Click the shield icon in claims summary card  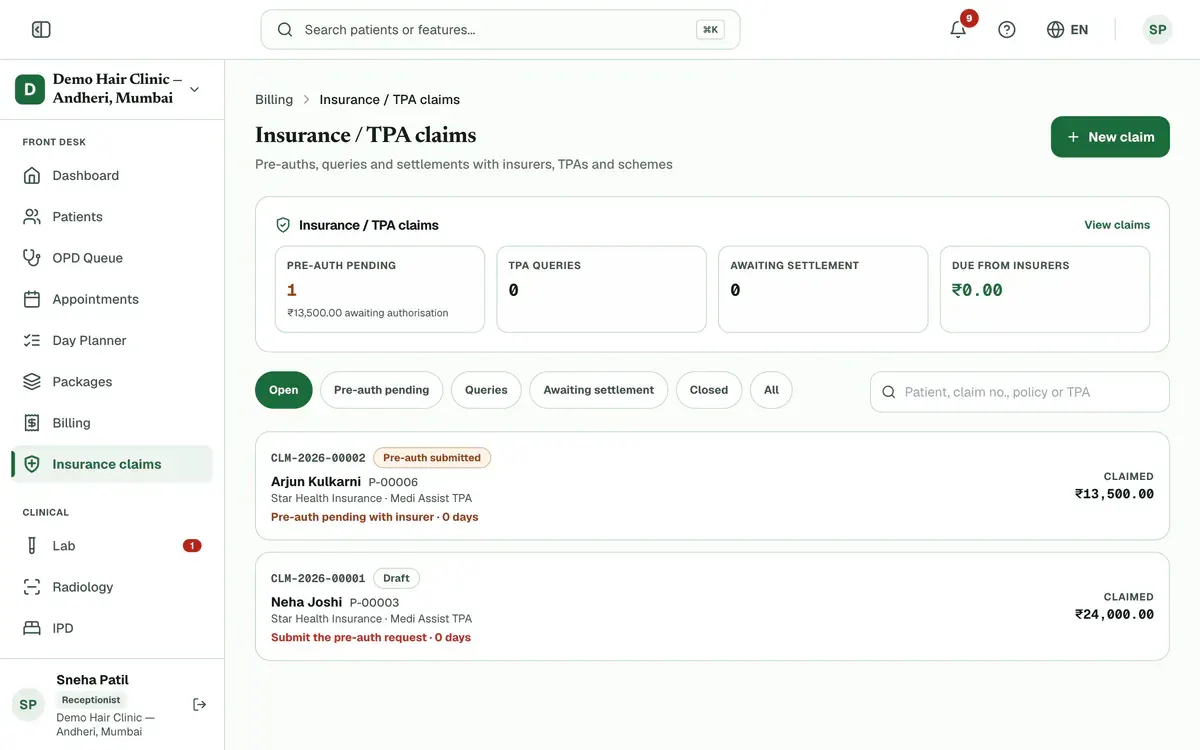click(x=283, y=225)
